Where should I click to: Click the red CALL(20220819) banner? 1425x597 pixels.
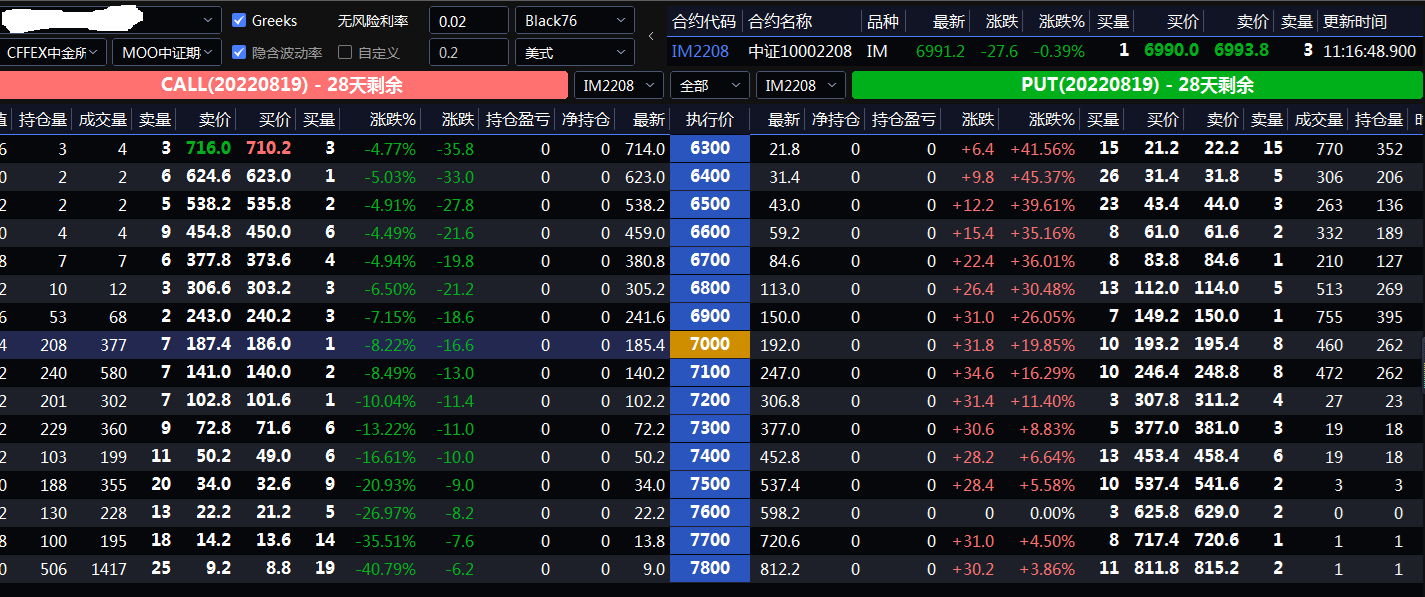(x=282, y=86)
